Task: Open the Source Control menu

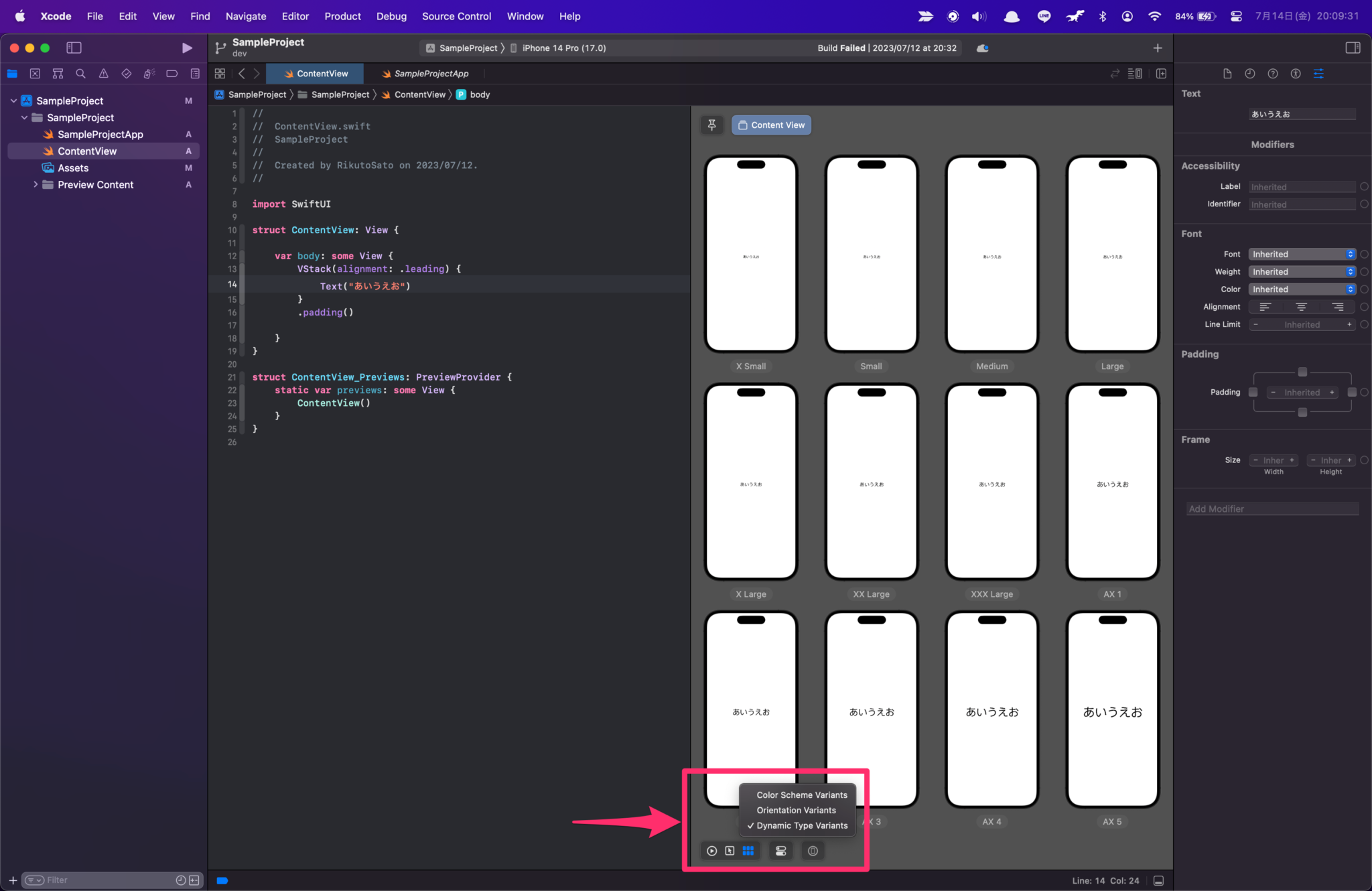Action: coord(456,16)
